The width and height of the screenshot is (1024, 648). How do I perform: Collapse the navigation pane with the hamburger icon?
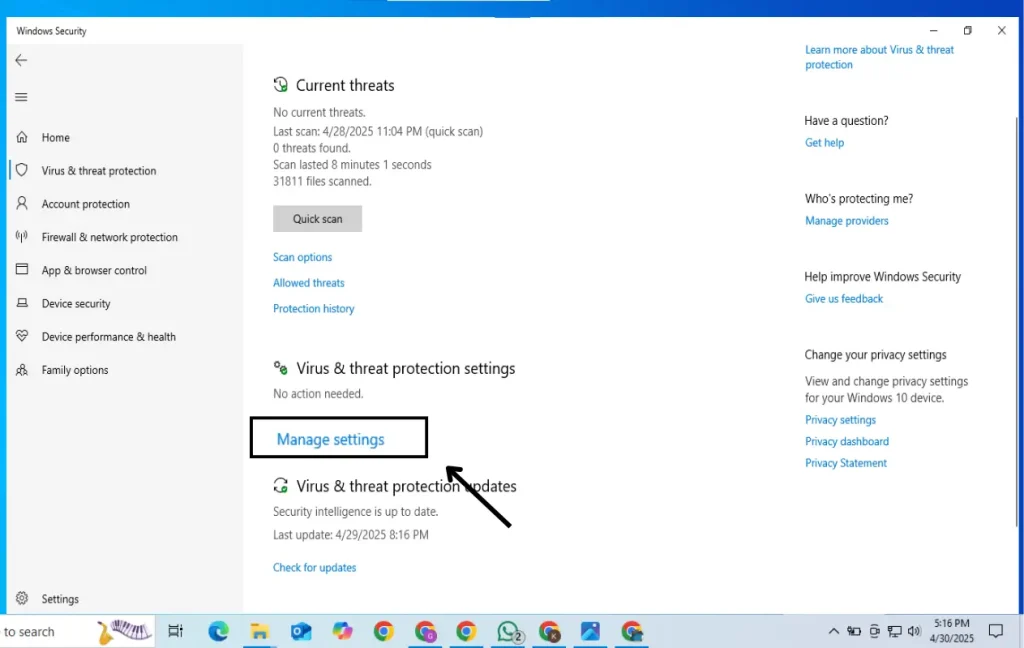pos(21,97)
